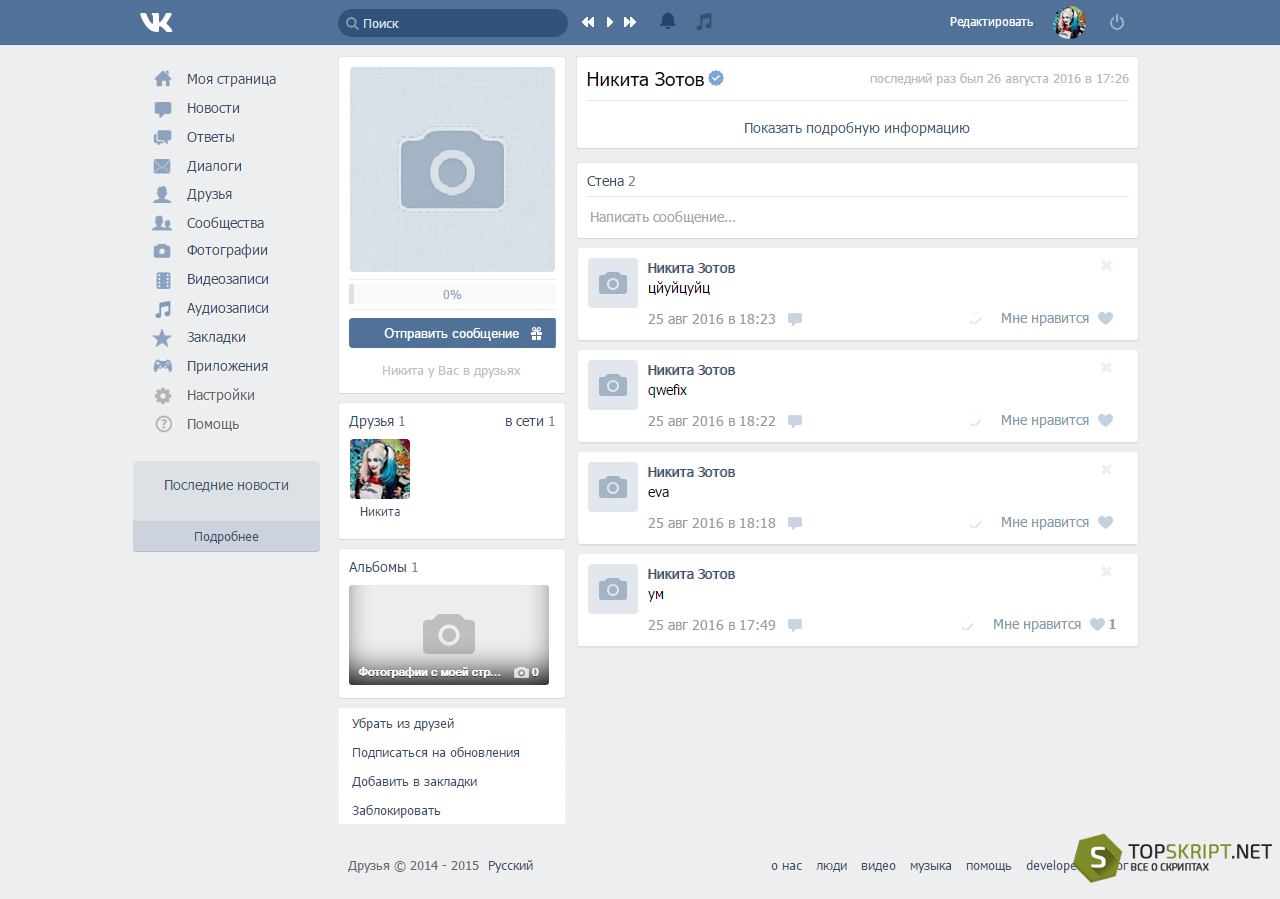Click Заблокировать
1280x899 pixels.
point(396,810)
